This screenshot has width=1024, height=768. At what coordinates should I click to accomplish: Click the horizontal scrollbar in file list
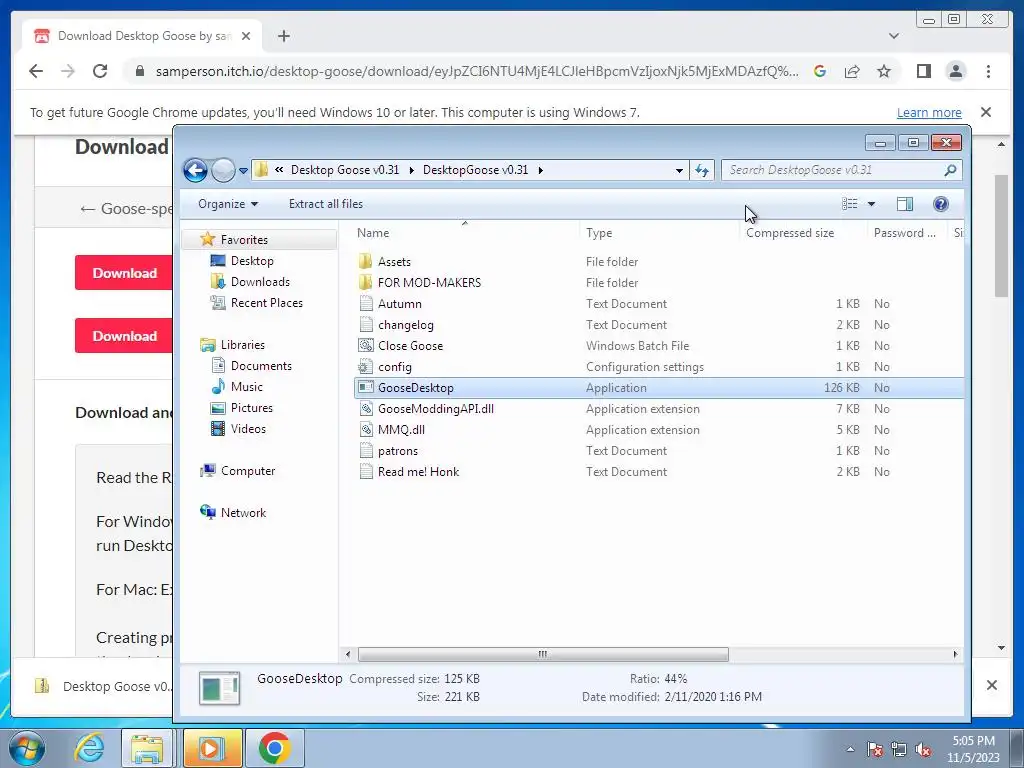(543, 654)
